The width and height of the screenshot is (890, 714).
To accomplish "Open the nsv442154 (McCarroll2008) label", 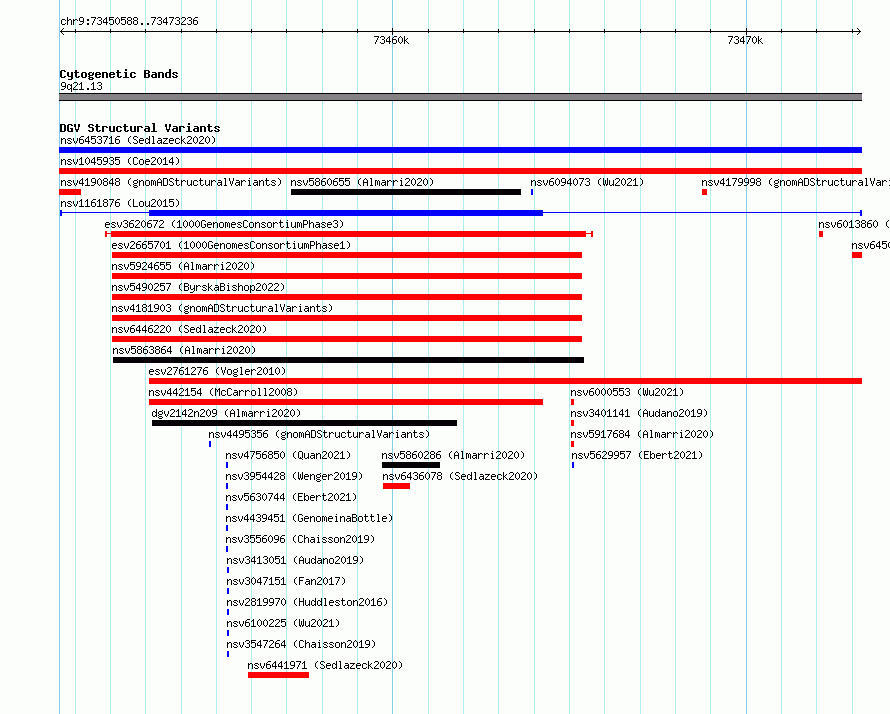I will pyautogui.click(x=223, y=392).
